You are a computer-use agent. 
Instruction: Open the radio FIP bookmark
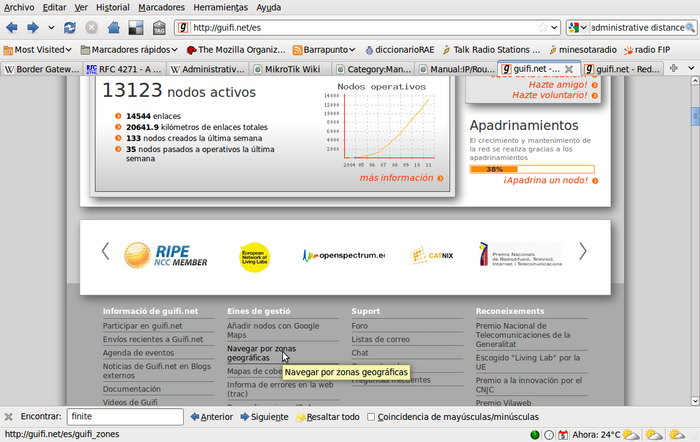[x=647, y=50]
